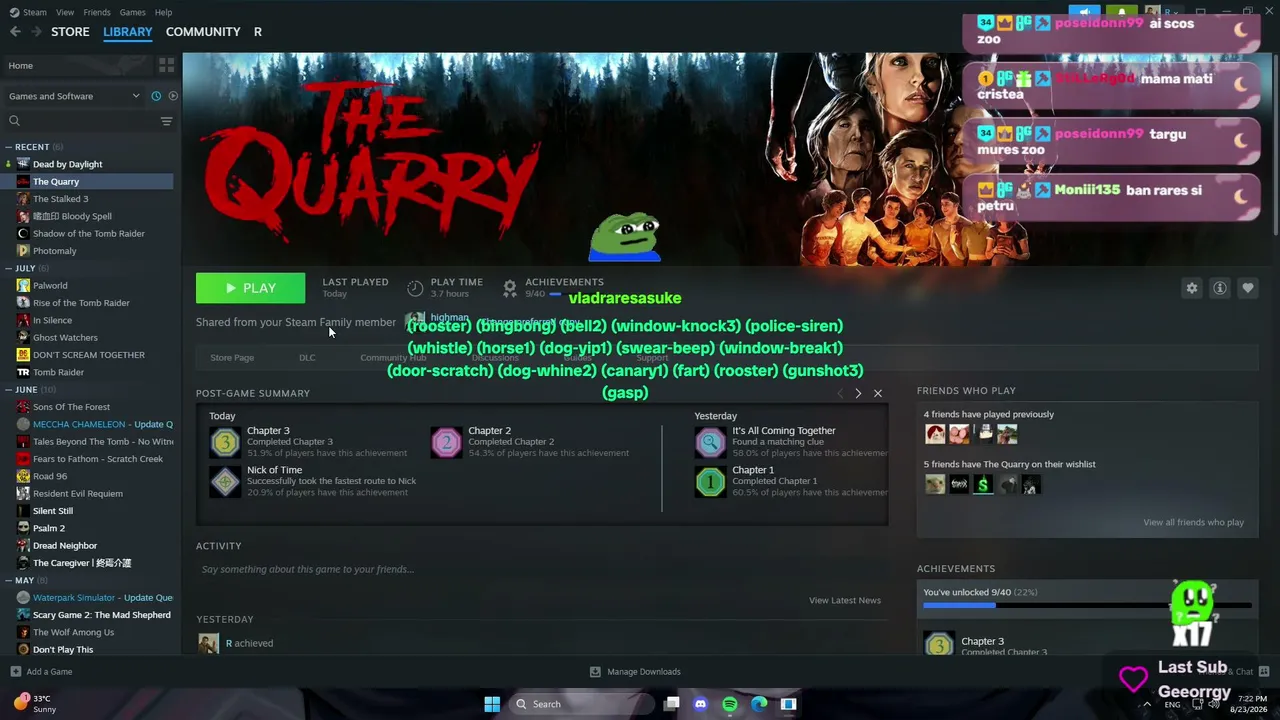The image size is (1280, 720).
Task: Go forward with the Steam forward arrow
Action: pyautogui.click(x=37, y=32)
